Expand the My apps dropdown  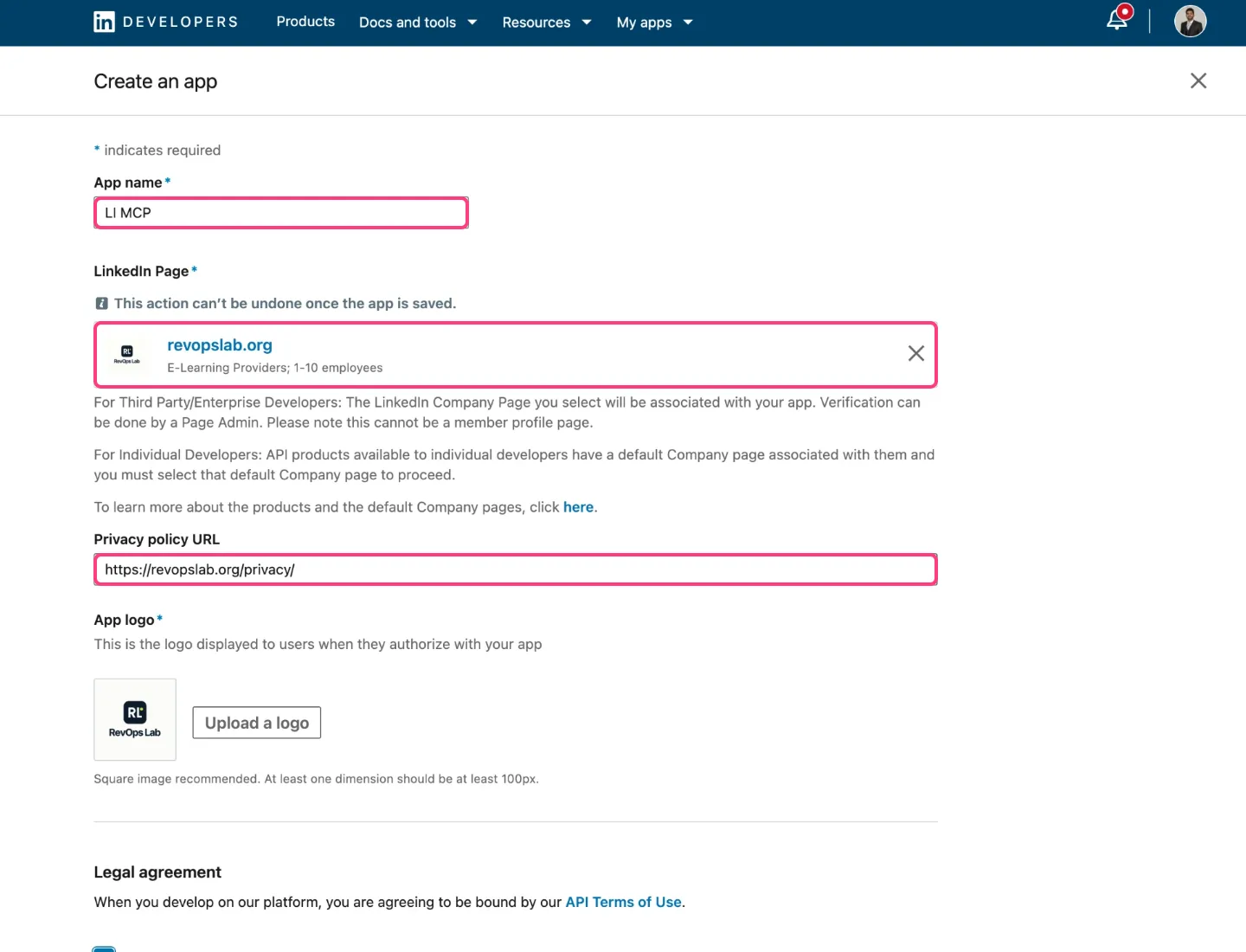(x=655, y=23)
